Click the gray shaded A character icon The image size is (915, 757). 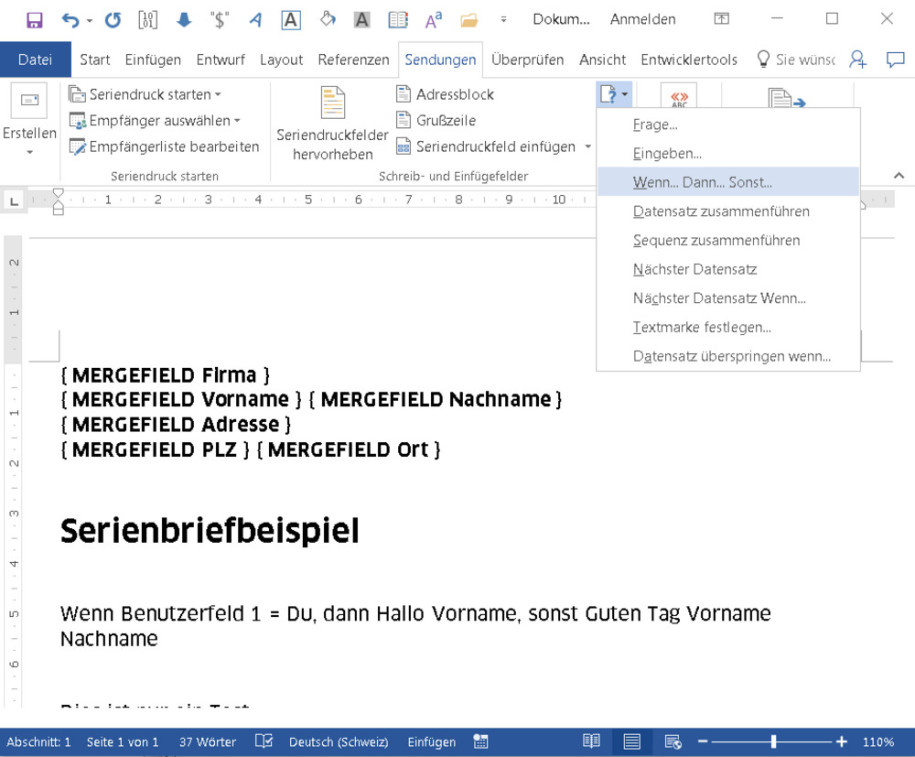point(362,20)
